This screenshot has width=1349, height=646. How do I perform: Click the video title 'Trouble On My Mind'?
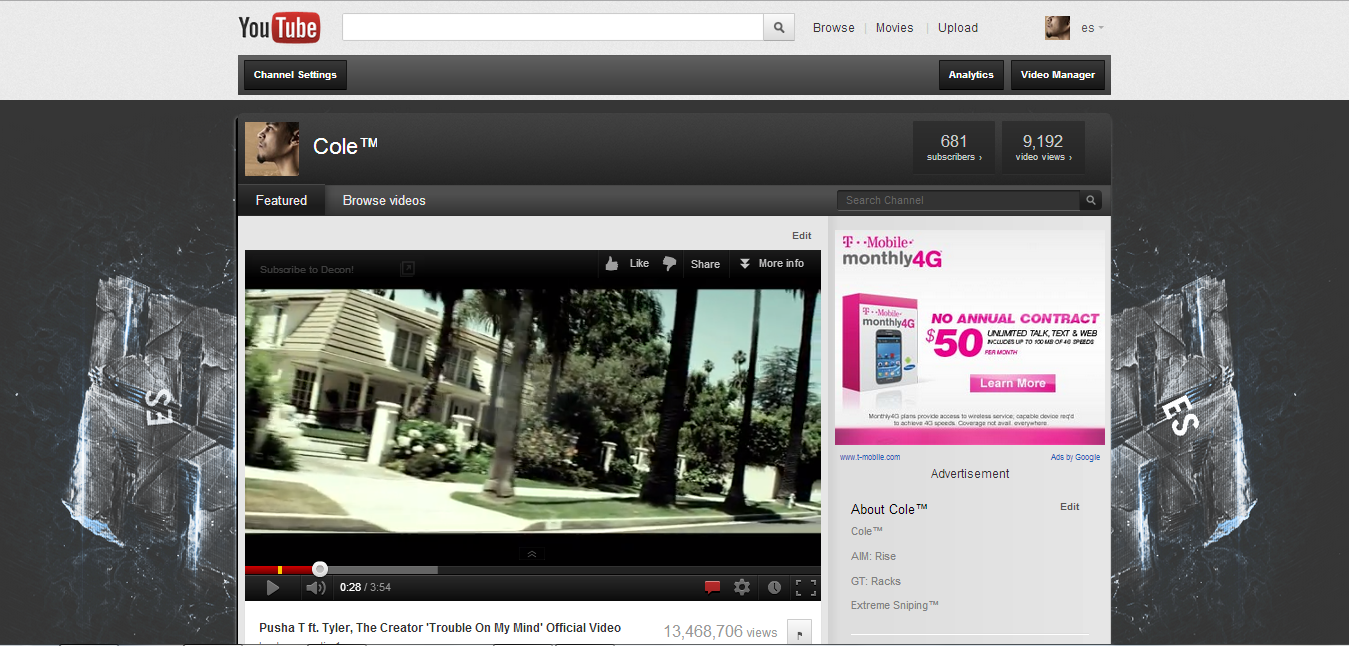coord(440,628)
